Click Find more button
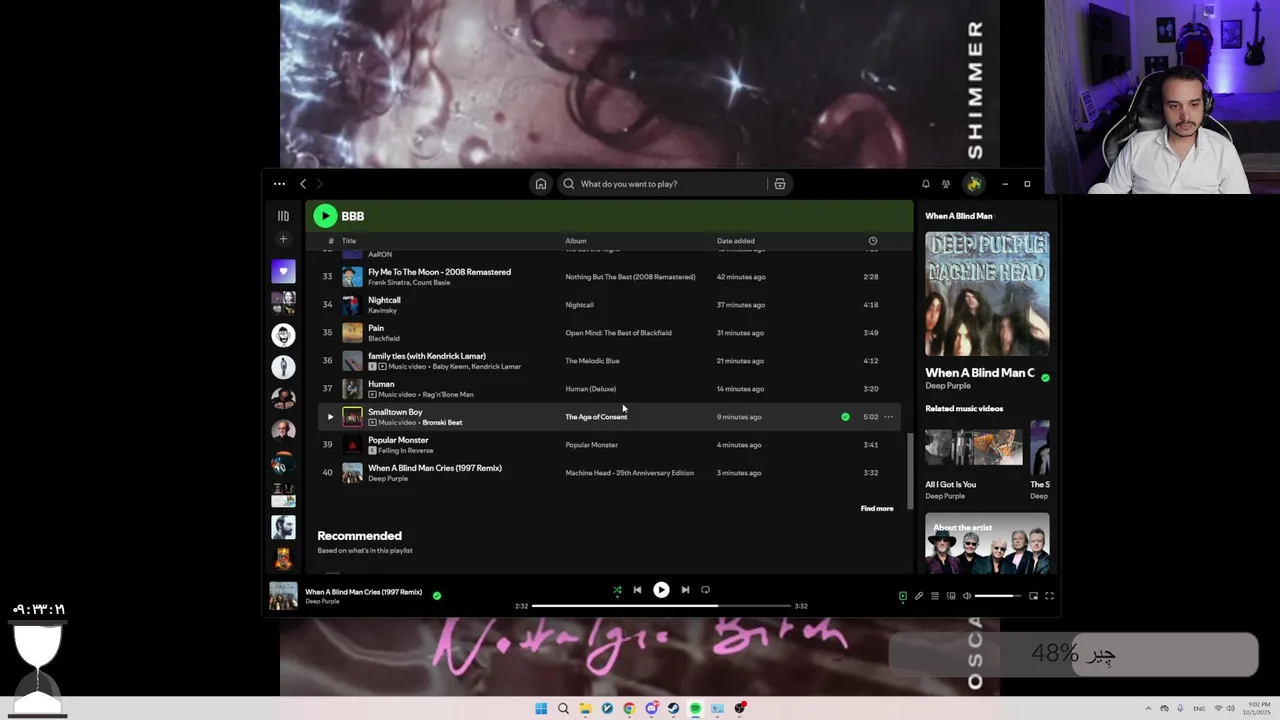This screenshot has width=1280, height=720. pyautogui.click(x=877, y=509)
